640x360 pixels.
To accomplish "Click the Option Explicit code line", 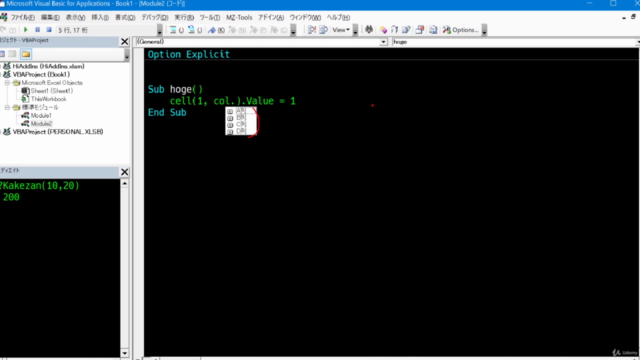I will pyautogui.click(x=189, y=54).
